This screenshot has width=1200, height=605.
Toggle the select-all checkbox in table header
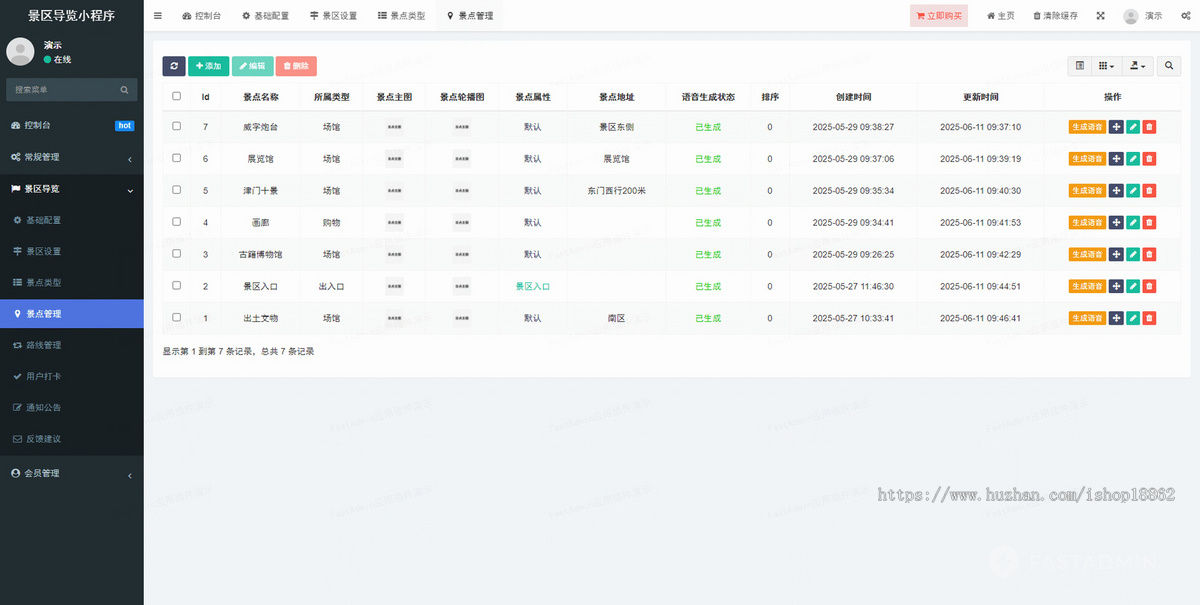[175, 96]
